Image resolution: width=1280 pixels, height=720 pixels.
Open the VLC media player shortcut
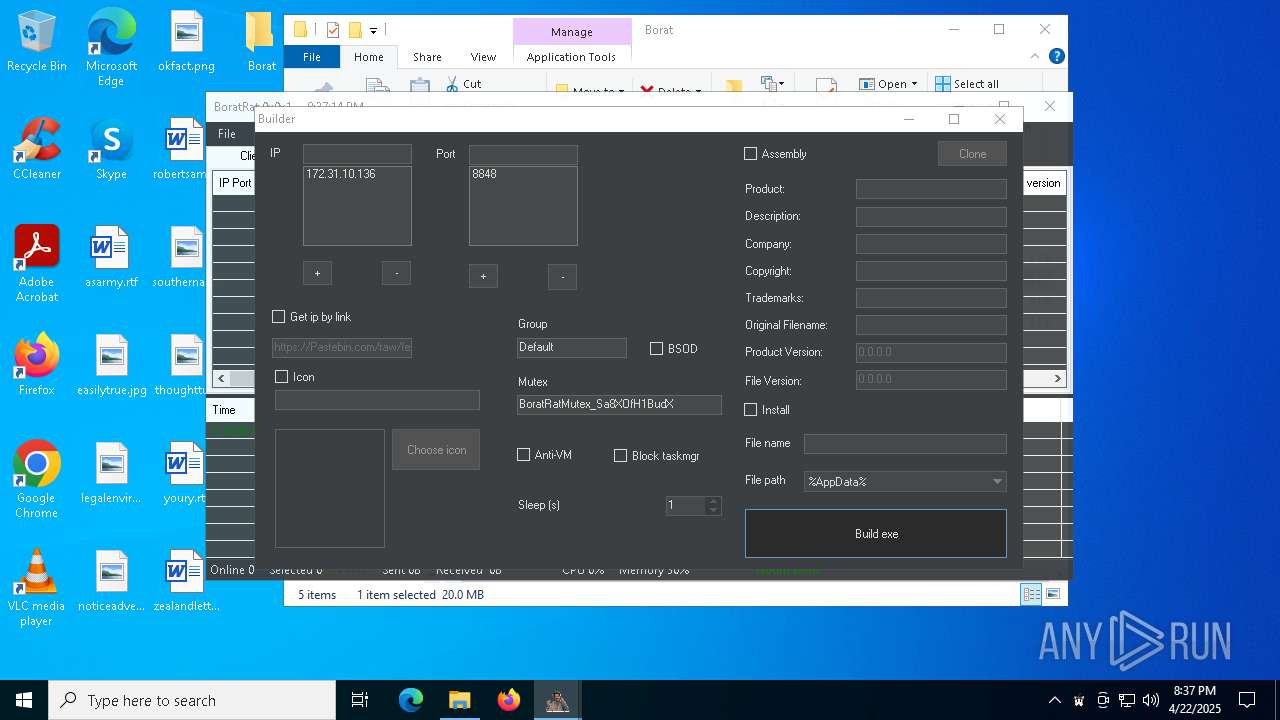pyautogui.click(x=37, y=588)
